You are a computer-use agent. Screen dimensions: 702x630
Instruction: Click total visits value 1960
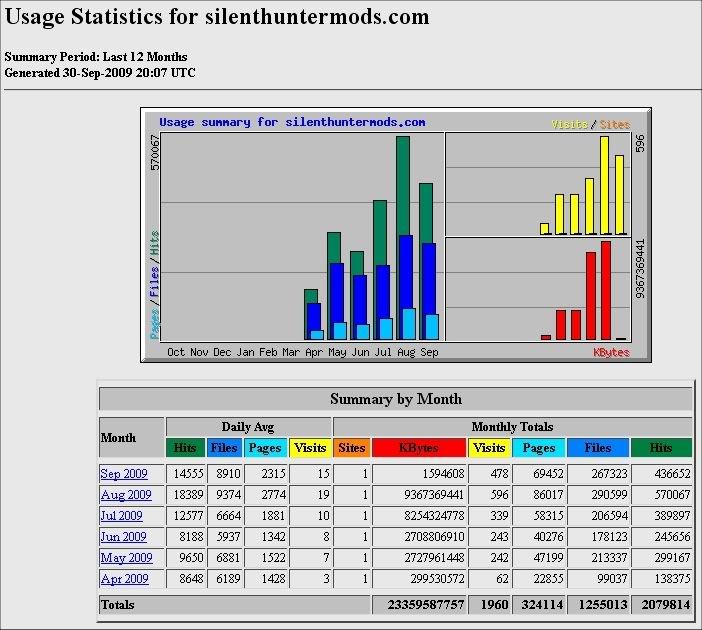(494, 605)
